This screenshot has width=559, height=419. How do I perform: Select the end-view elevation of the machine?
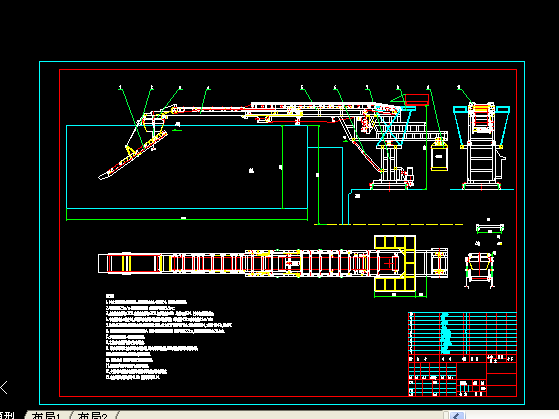coord(481,146)
